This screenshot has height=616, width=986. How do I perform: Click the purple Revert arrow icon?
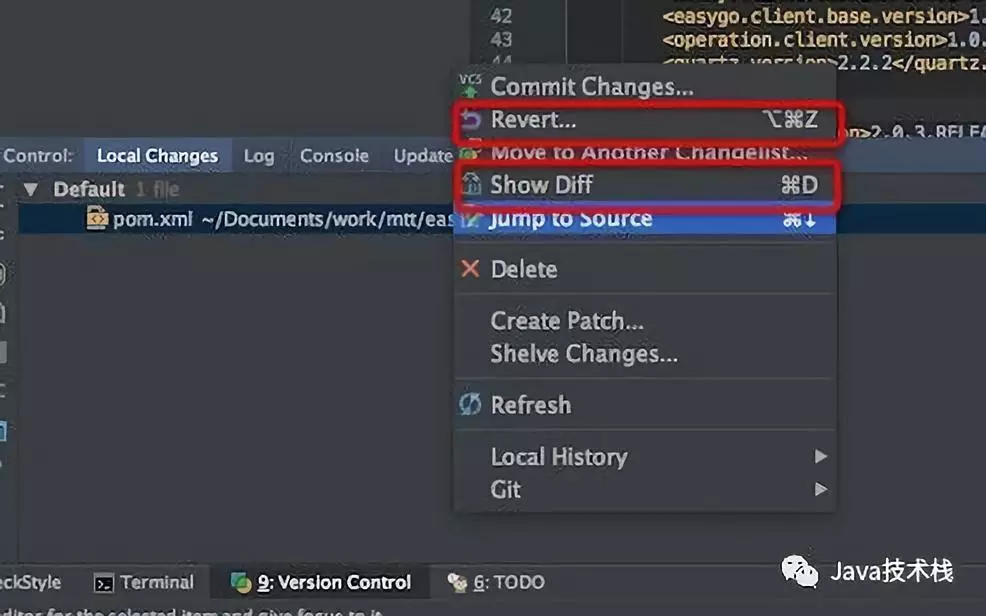coord(470,121)
